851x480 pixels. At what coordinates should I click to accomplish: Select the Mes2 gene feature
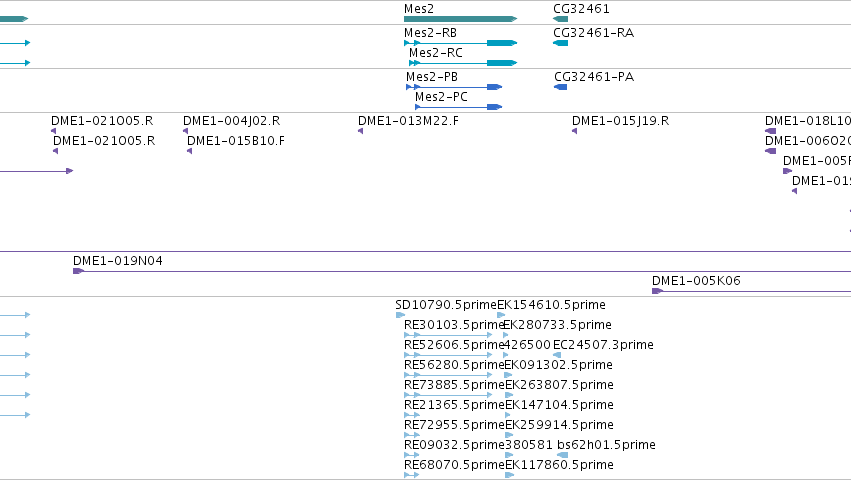coord(460,19)
